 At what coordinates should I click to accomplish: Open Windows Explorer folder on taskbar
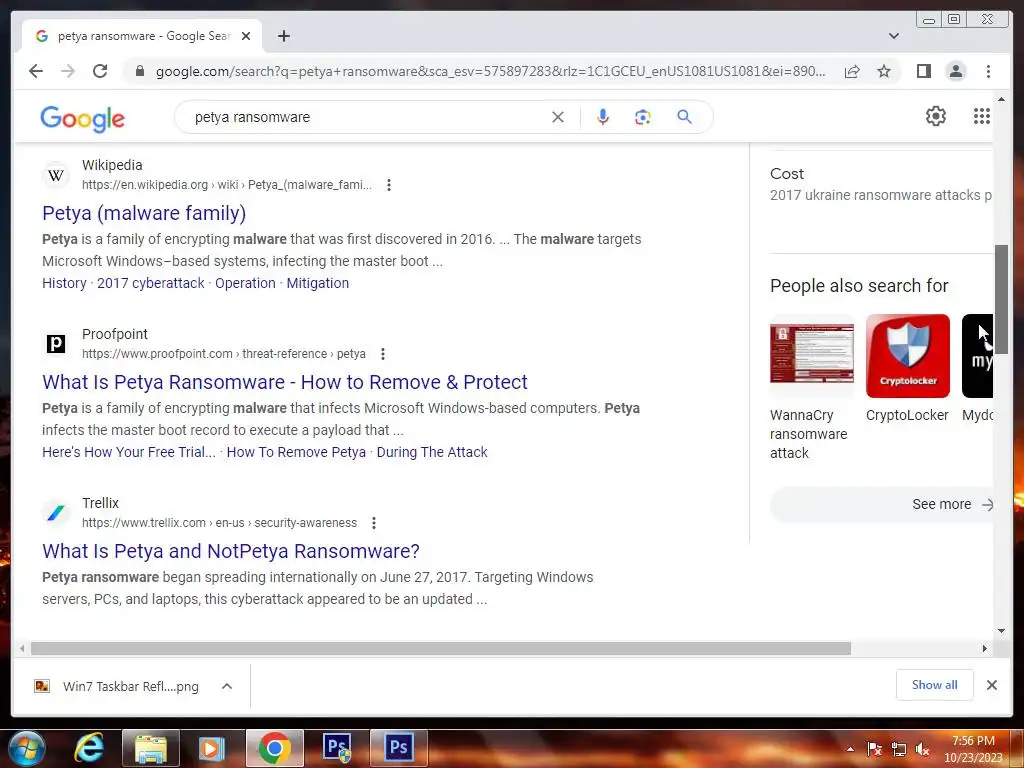150,748
